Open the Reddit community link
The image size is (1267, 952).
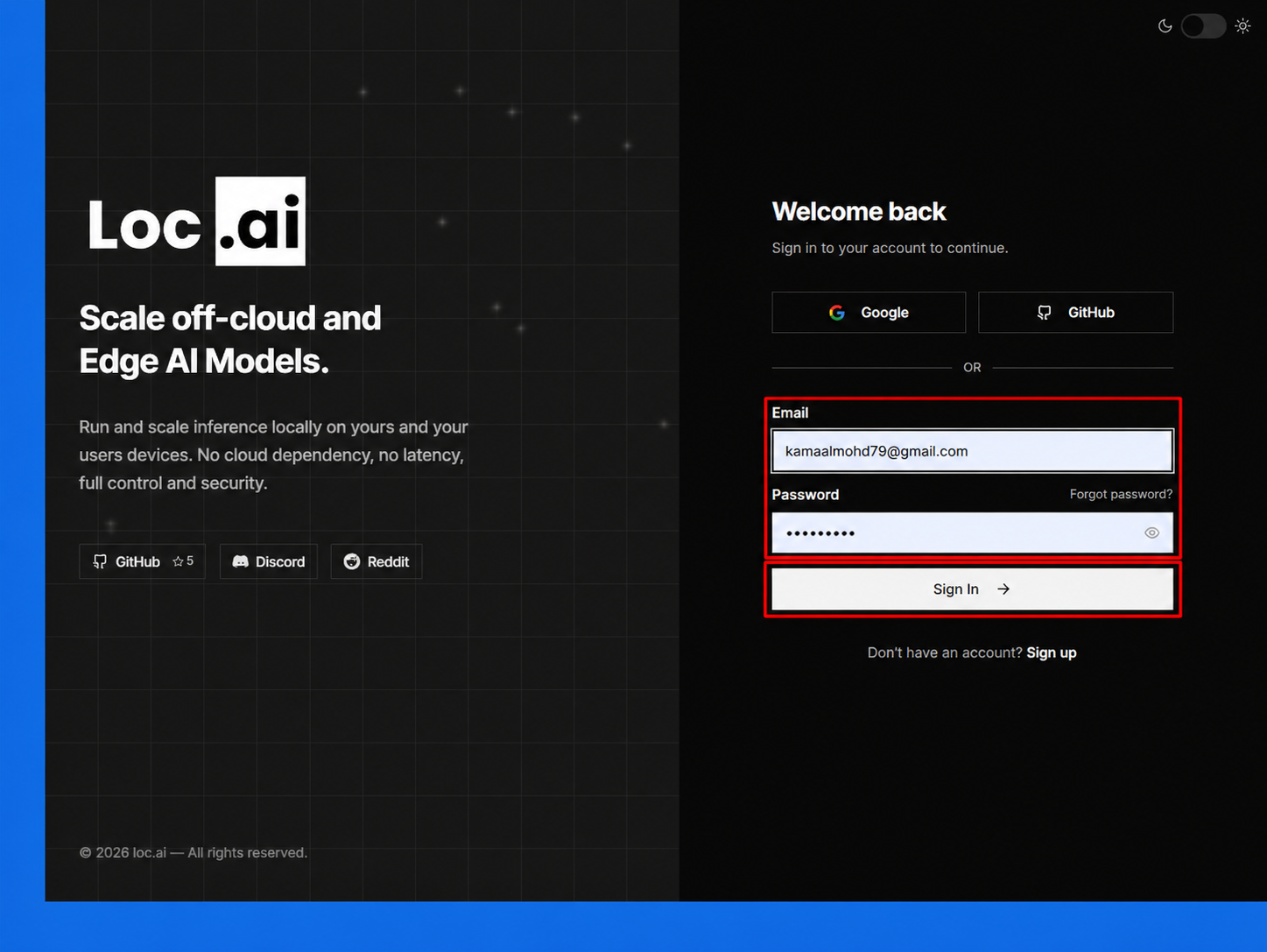tap(376, 561)
